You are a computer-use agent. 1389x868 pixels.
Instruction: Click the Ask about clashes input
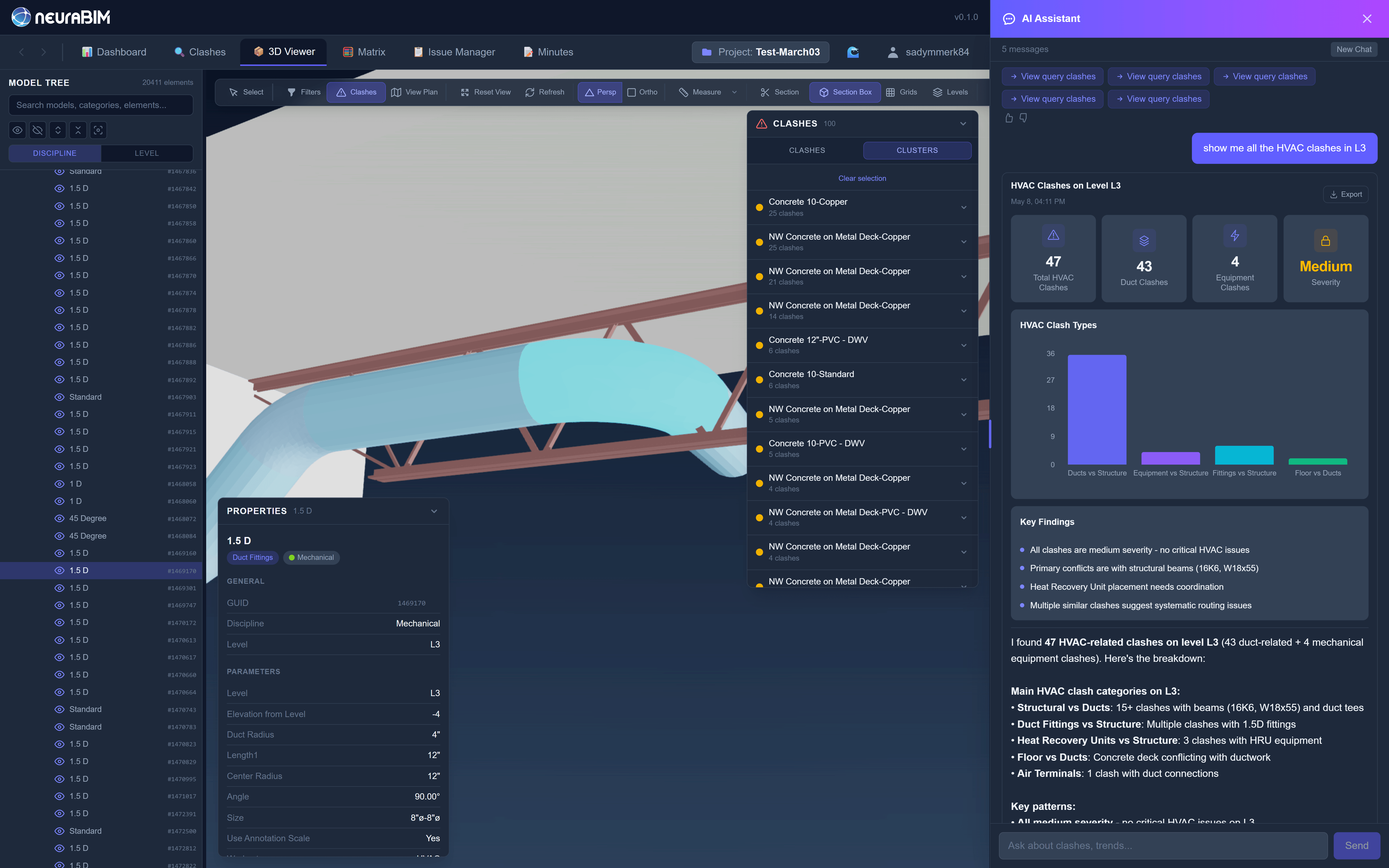(x=1163, y=846)
